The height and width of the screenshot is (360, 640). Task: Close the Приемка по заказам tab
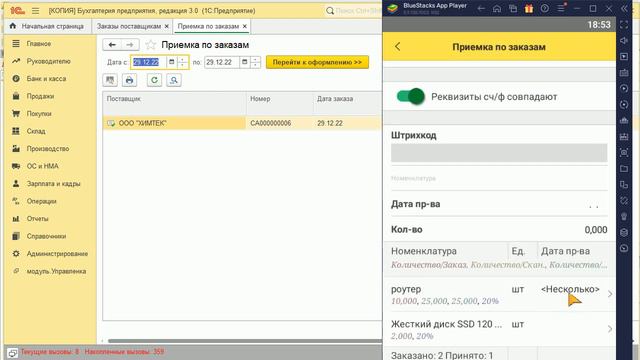[x=244, y=26]
